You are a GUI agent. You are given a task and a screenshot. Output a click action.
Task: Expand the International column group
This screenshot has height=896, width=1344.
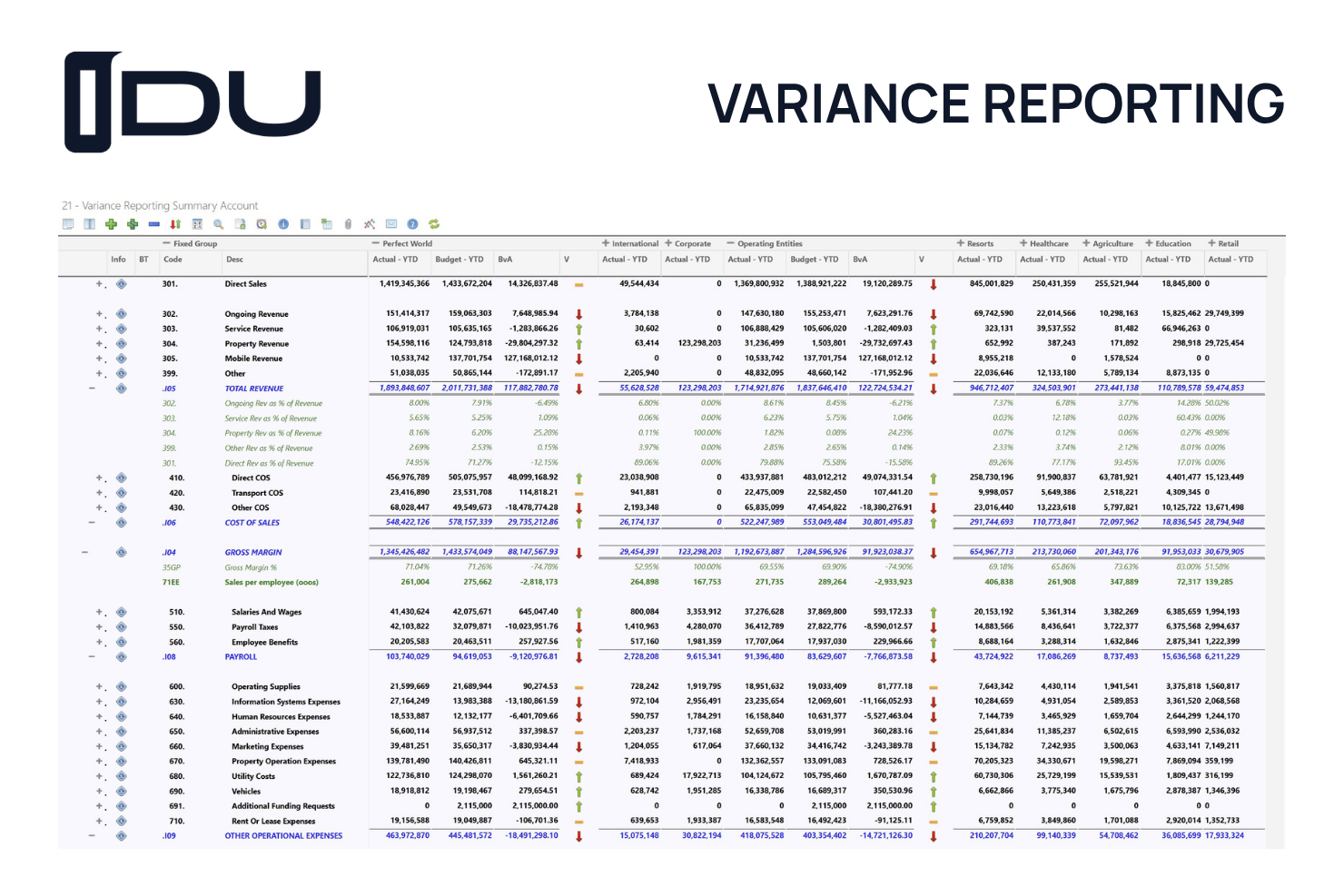(606, 243)
